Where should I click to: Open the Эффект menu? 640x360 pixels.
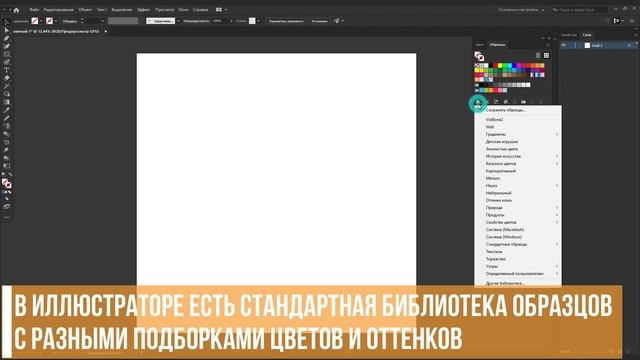pos(144,10)
